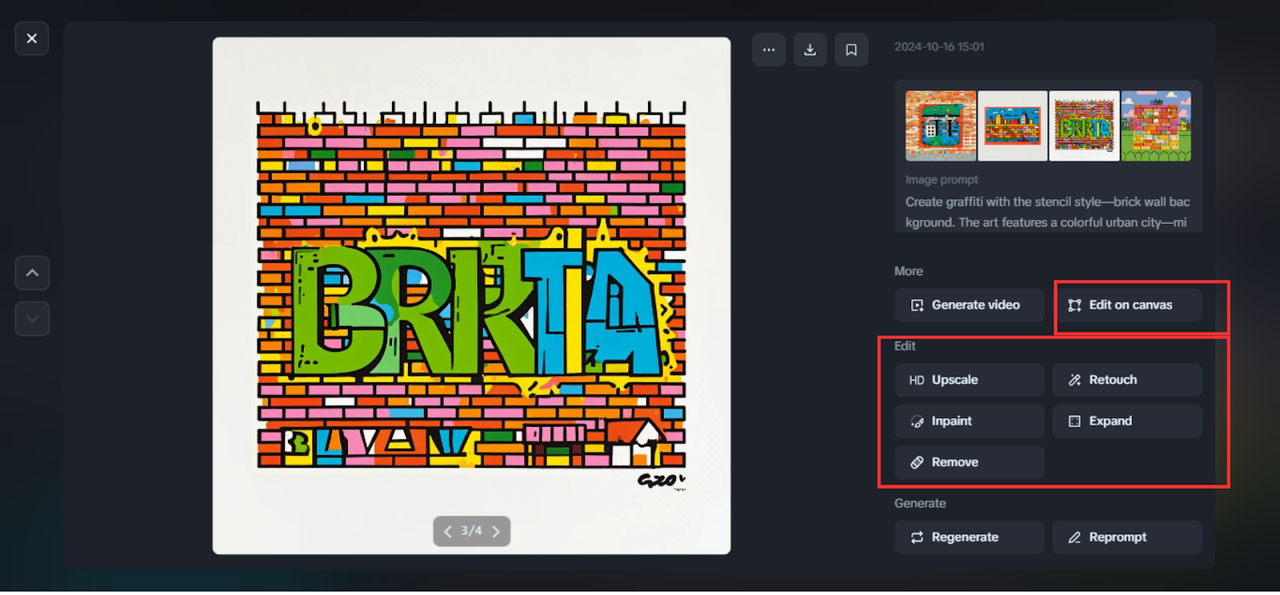Open the image in Edit on canvas
The image size is (1280, 595).
click(x=1126, y=305)
